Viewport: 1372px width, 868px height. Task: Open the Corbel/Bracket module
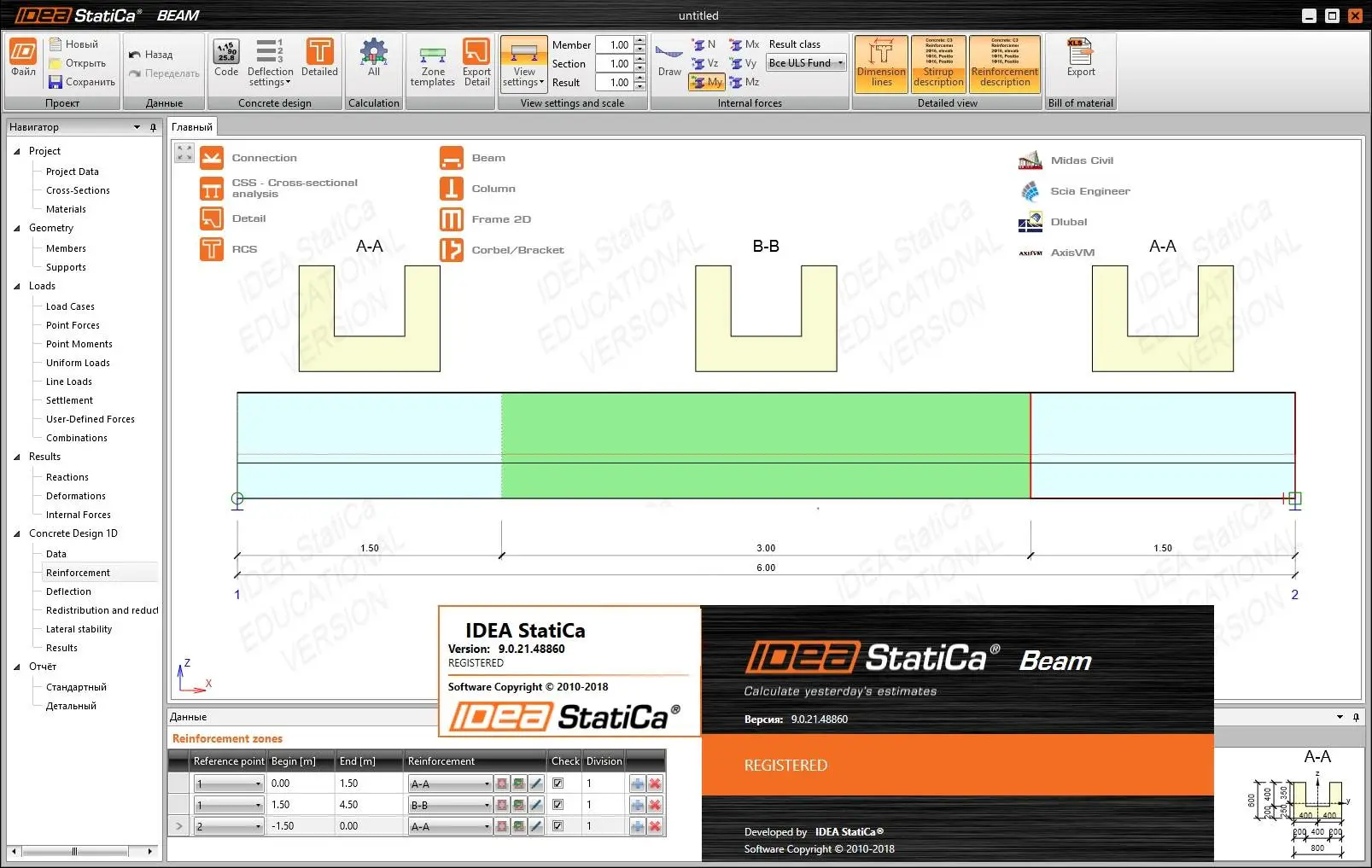point(502,250)
